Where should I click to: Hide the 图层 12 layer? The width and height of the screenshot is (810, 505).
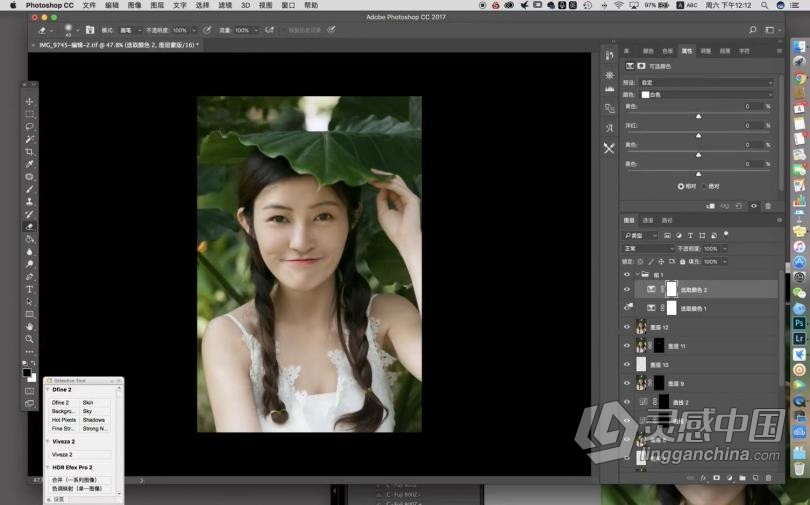coord(627,327)
